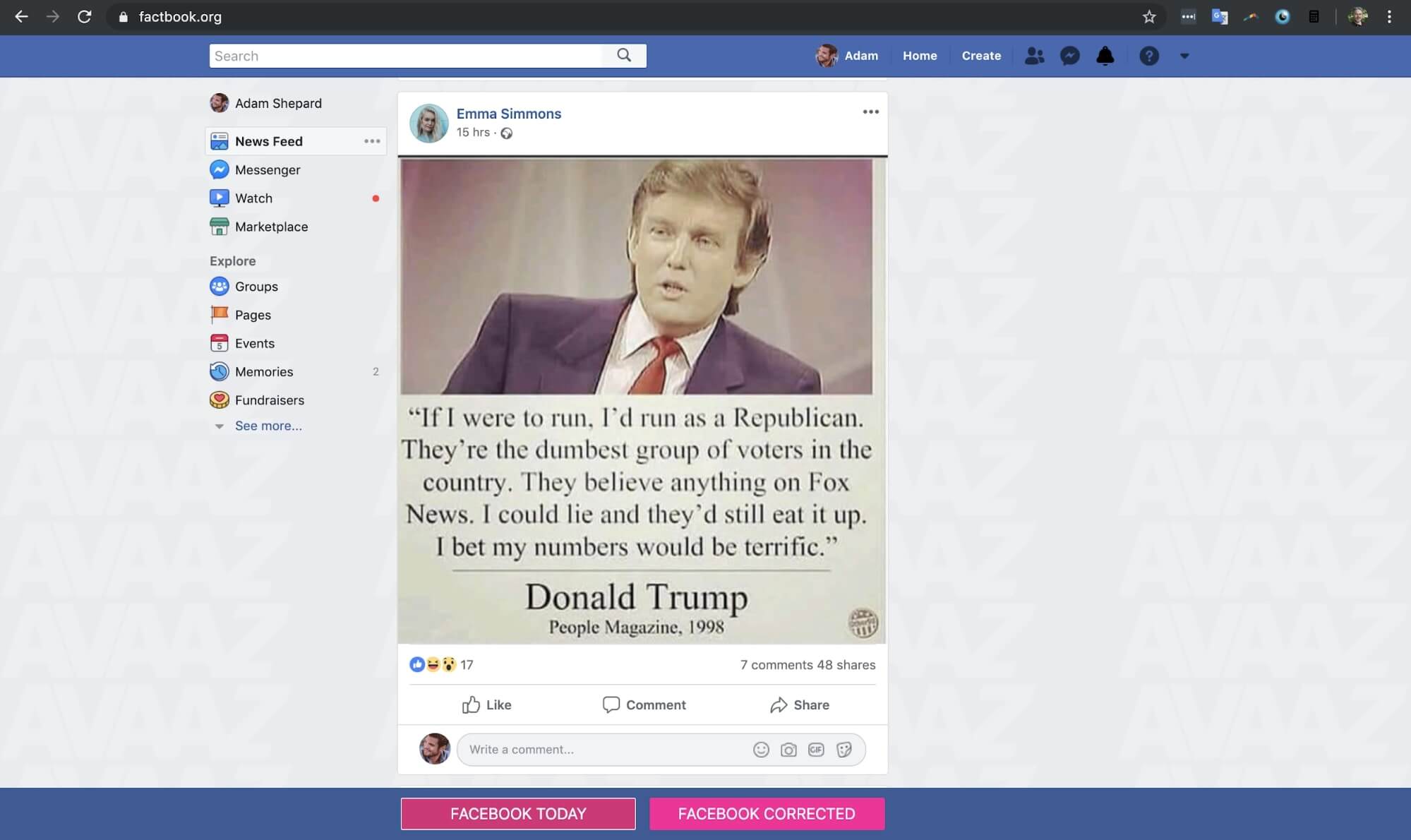Switch to FACEBOOK CORRECTED view
Viewport: 1411px width, 840px height.
767,814
